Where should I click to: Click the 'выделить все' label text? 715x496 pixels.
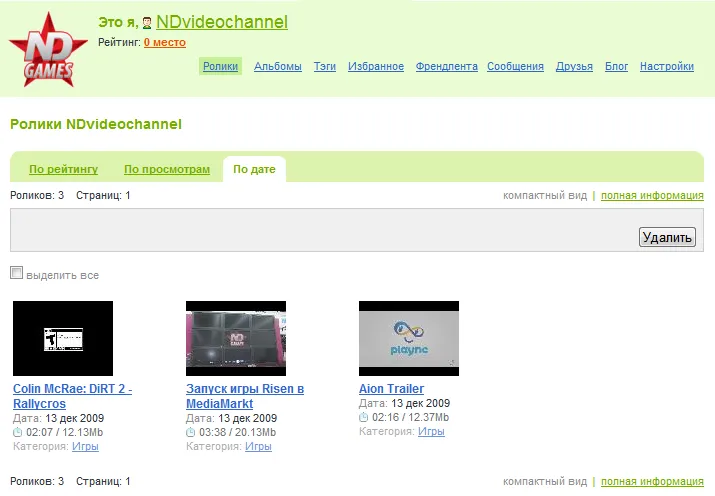click(62, 275)
